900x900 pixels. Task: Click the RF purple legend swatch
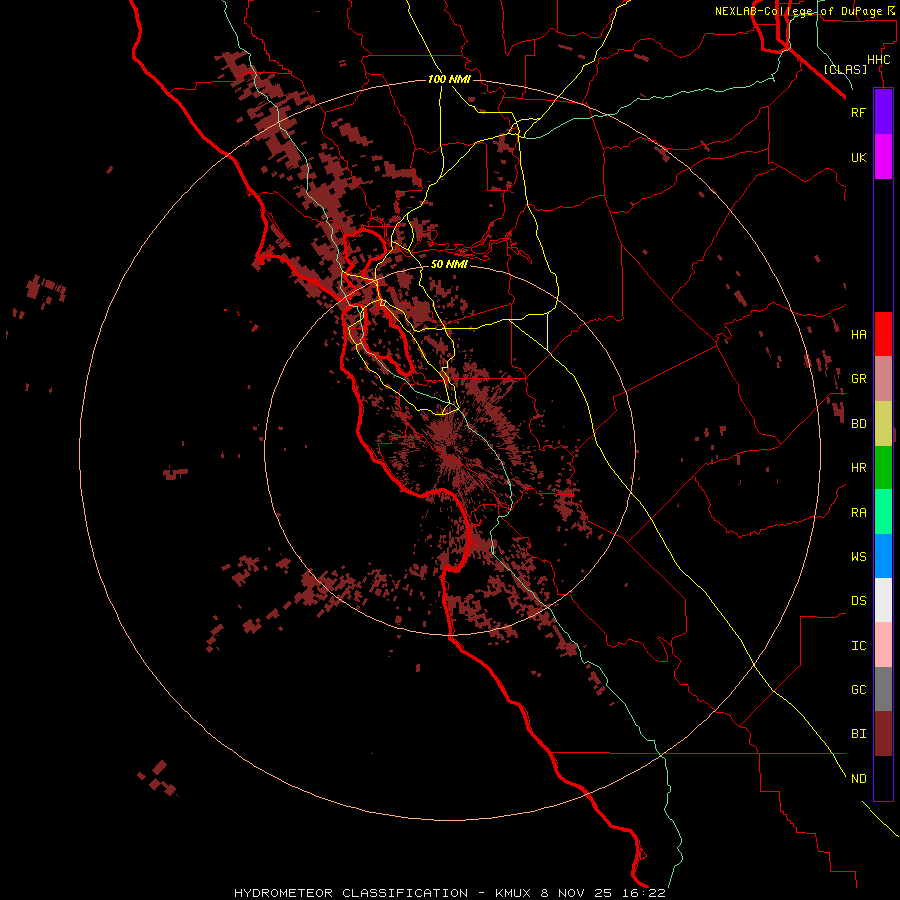(883, 112)
